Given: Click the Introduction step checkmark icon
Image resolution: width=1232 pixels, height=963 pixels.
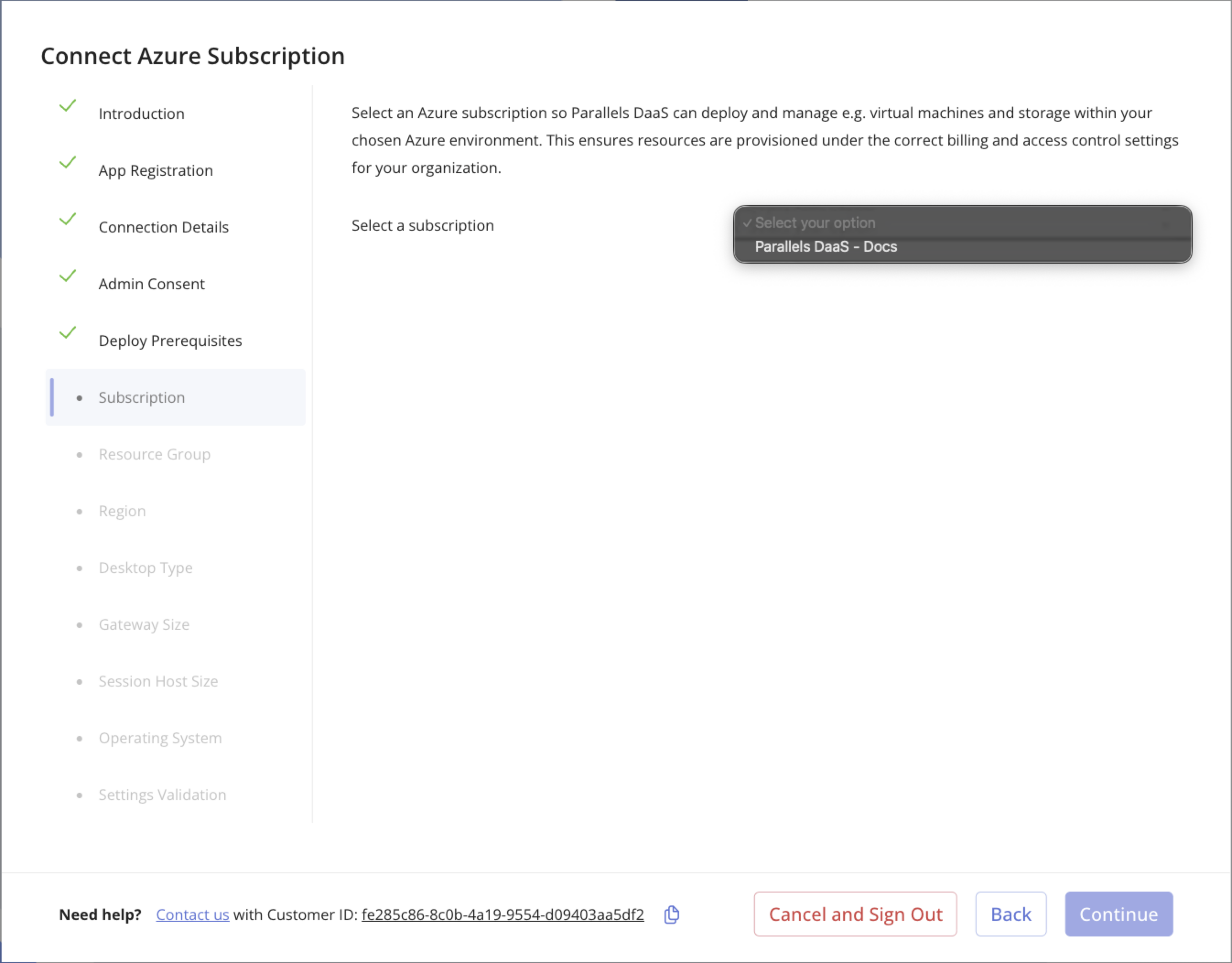Looking at the screenshot, I should click(68, 105).
